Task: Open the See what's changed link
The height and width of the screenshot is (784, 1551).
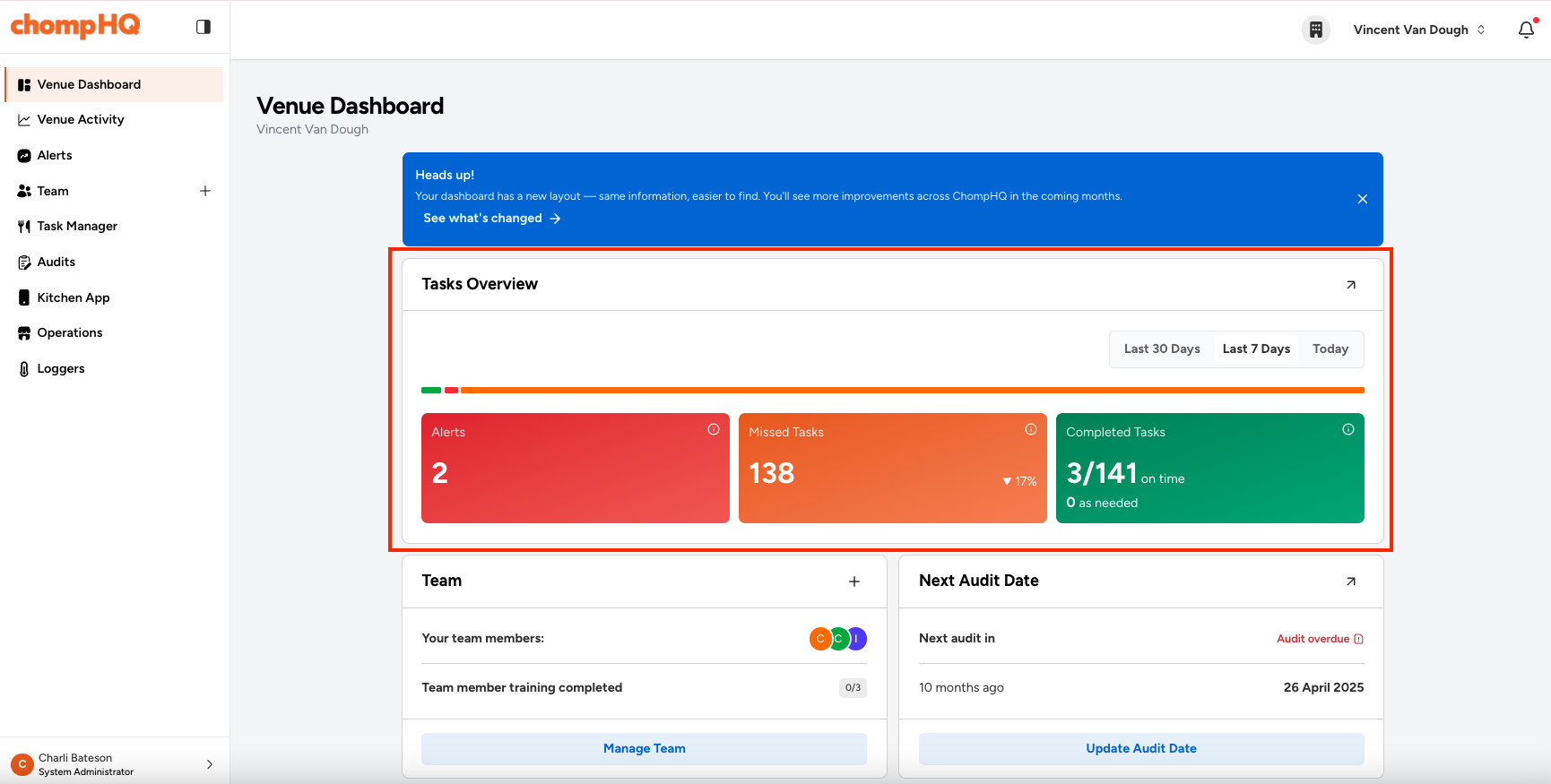Action: tap(491, 218)
